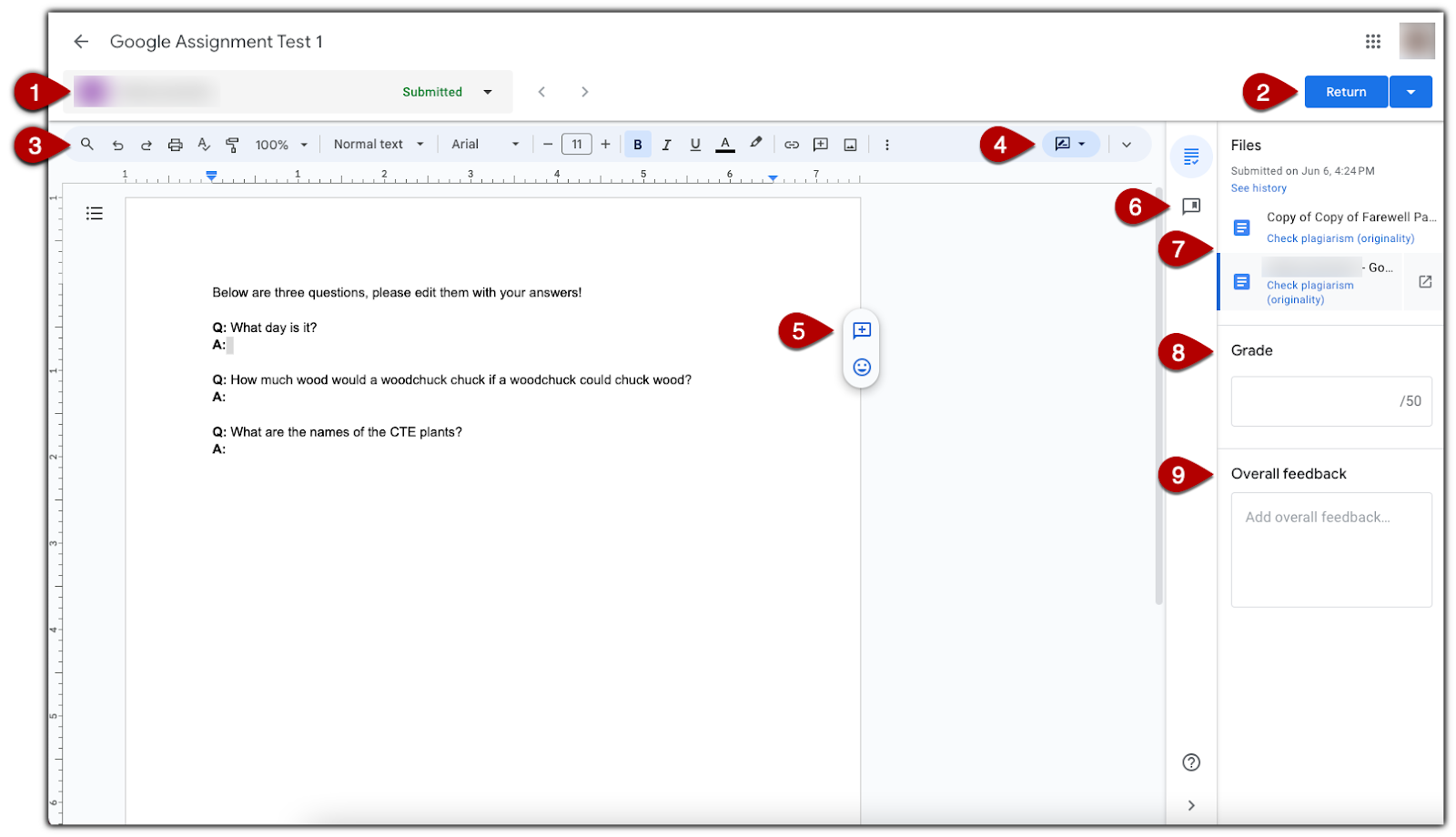
Task: Click the Undo icon in the toolbar
Action: pyautogui.click(x=117, y=144)
